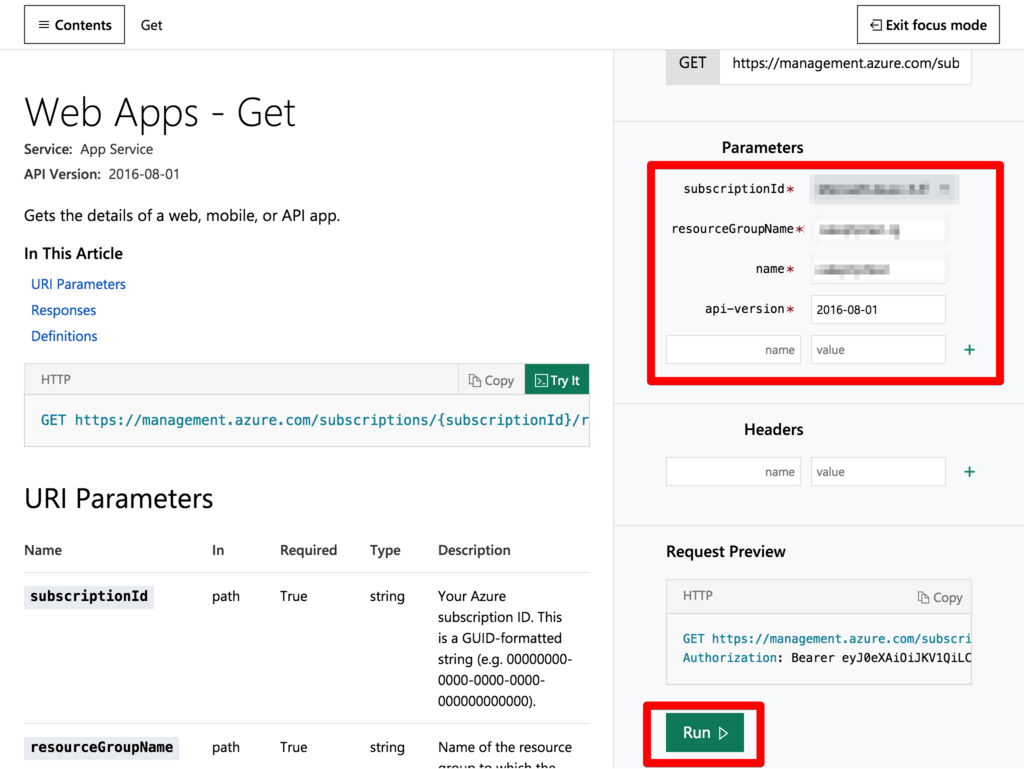The height and width of the screenshot is (769, 1024).
Task: Copy the Request Preview HTTP code
Action: 940,597
